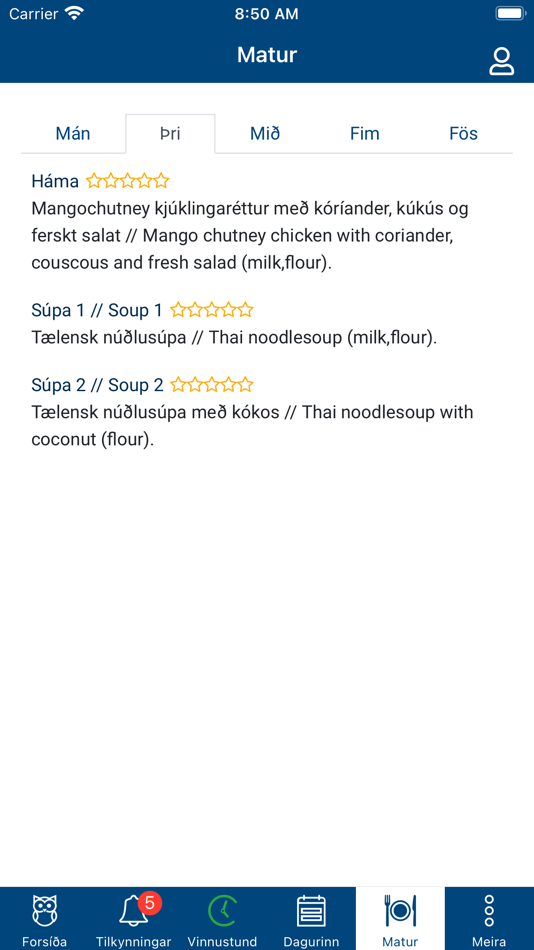This screenshot has width=534, height=950.
Task: Open the Dagurinn calendar icon
Action: pos(311,911)
